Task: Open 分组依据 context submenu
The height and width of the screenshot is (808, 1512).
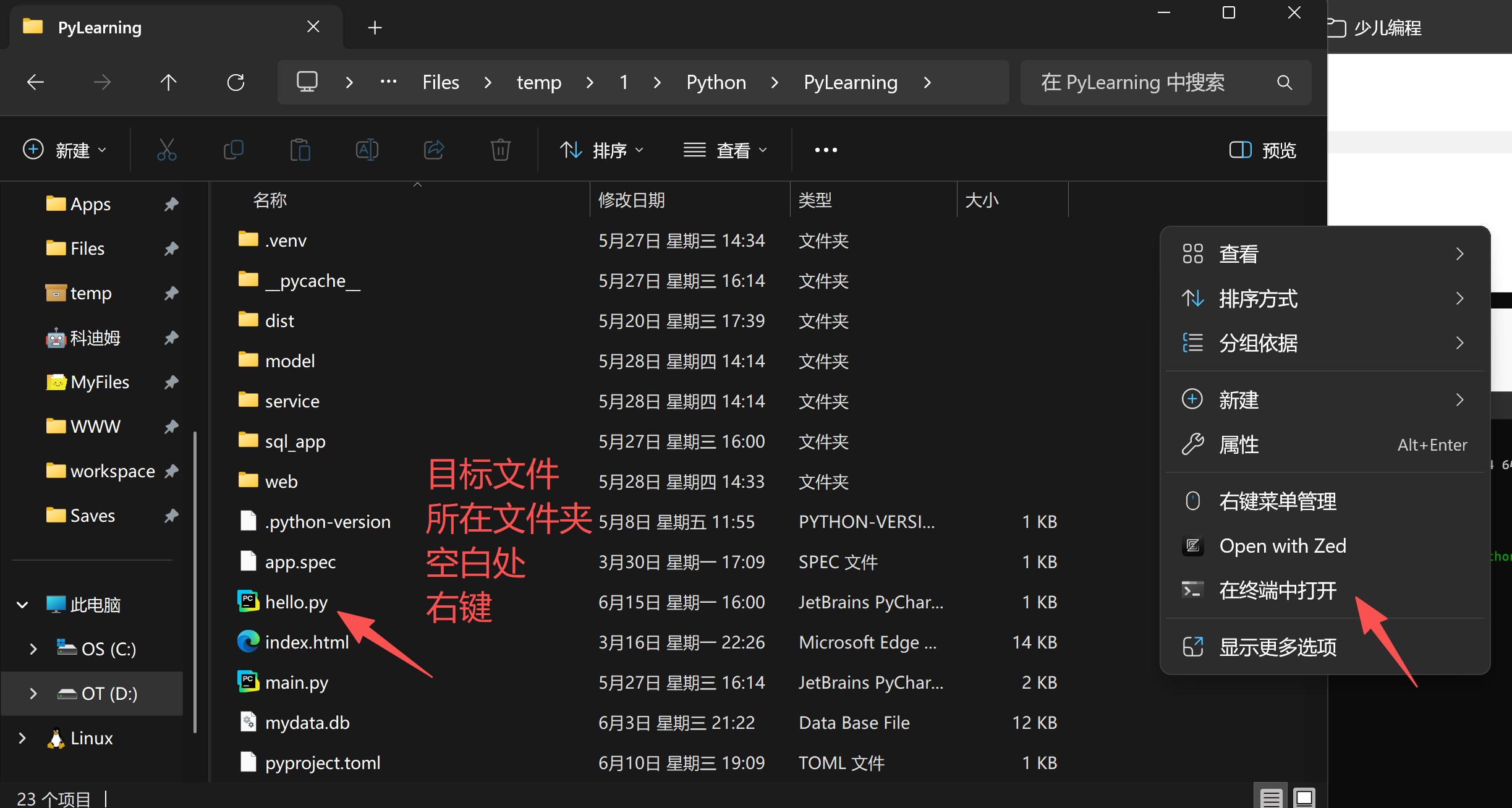Action: pos(1325,343)
